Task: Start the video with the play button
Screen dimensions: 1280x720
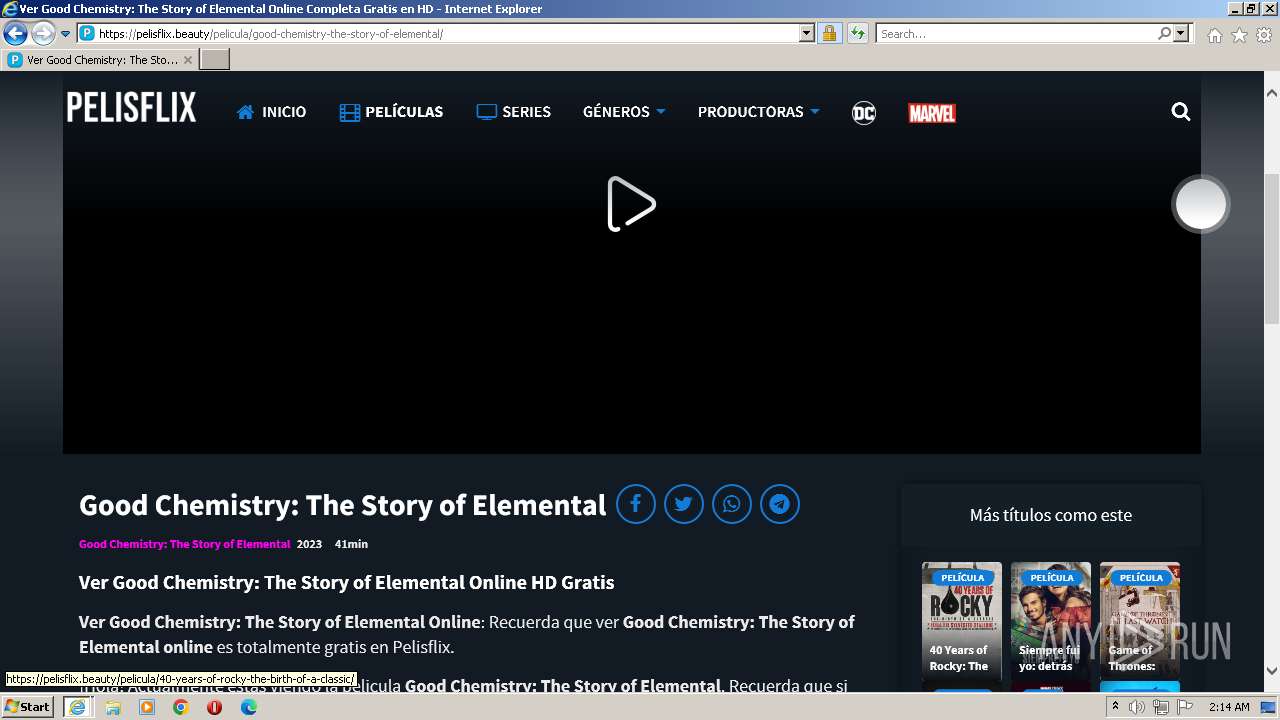Action: pos(631,204)
